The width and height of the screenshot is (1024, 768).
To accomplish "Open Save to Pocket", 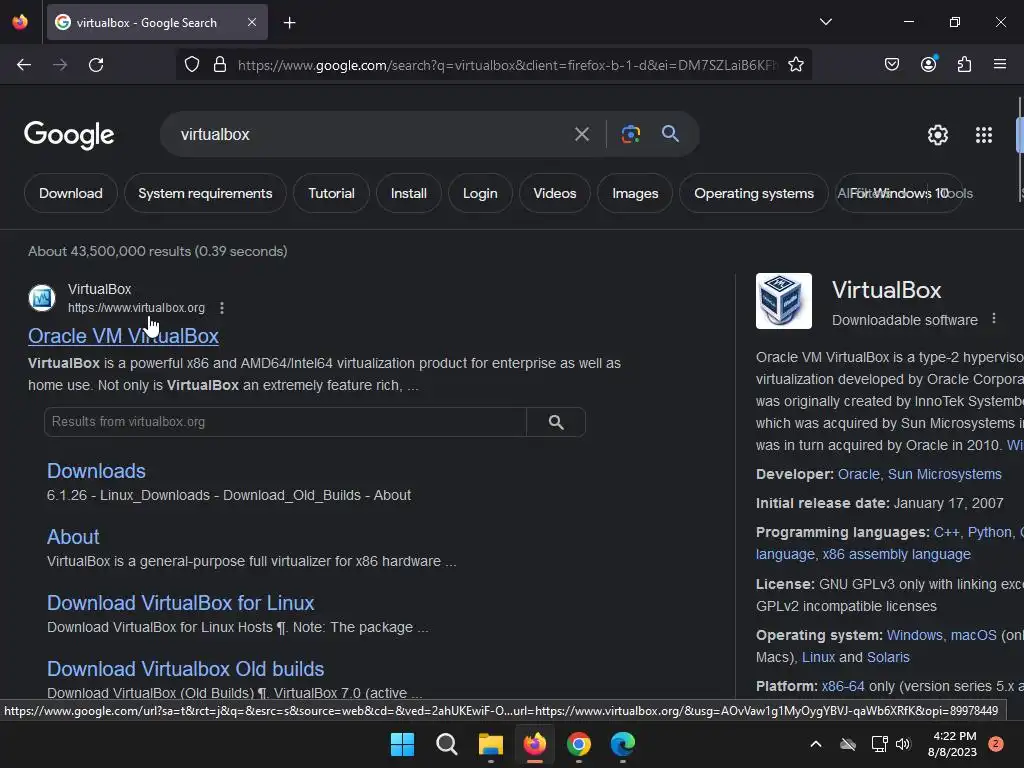I will 892,64.
